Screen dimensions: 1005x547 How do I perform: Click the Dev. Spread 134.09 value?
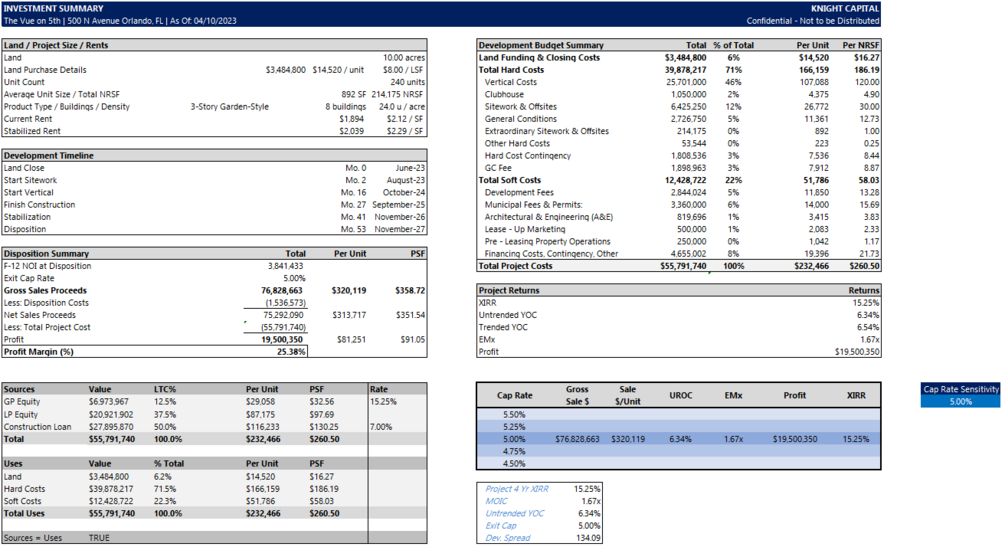point(588,538)
